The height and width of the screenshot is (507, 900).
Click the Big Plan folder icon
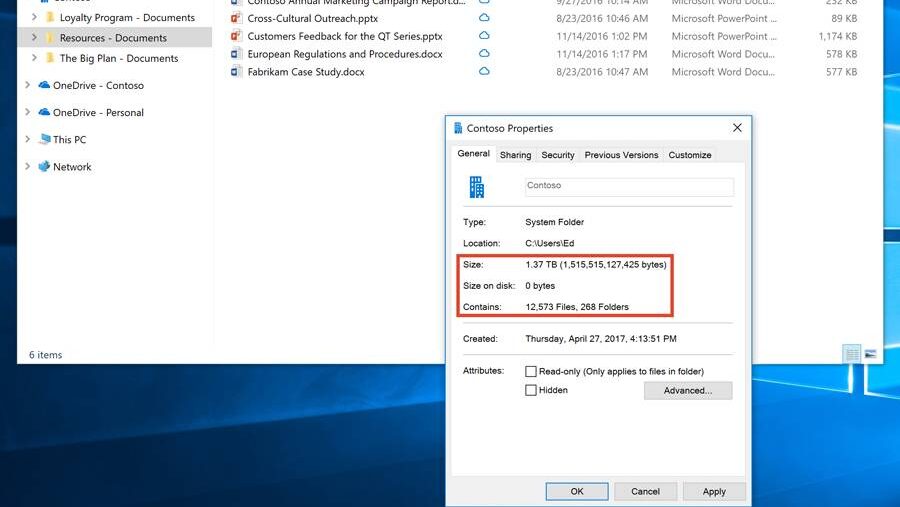51,58
